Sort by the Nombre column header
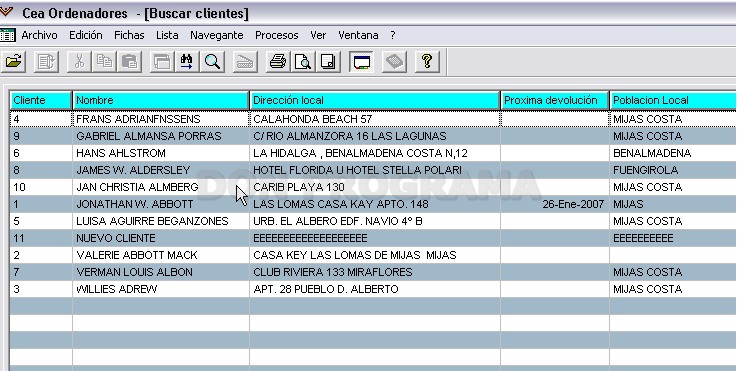 coord(161,101)
